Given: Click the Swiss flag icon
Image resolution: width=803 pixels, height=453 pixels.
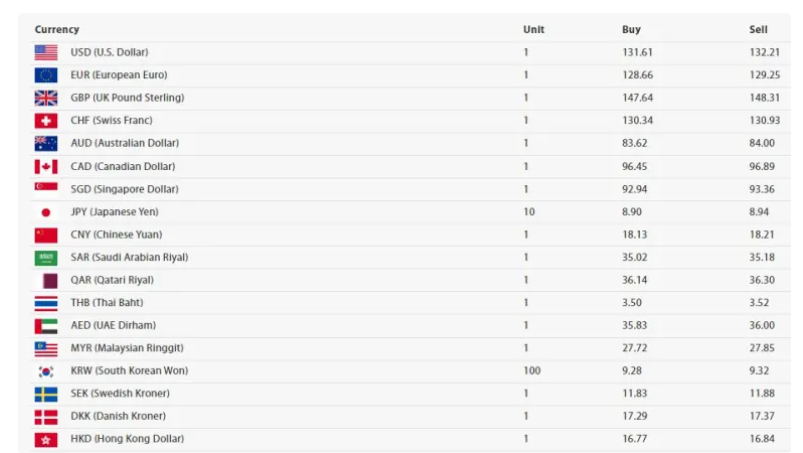Looking at the screenshot, I should [x=46, y=121].
